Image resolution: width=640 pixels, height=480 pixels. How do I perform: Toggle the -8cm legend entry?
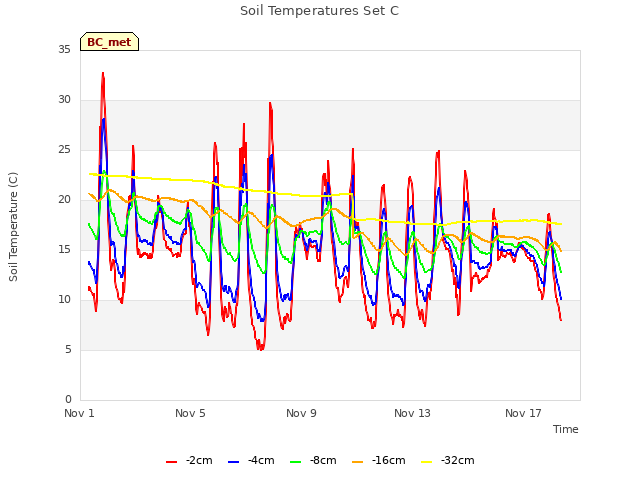(x=313, y=461)
